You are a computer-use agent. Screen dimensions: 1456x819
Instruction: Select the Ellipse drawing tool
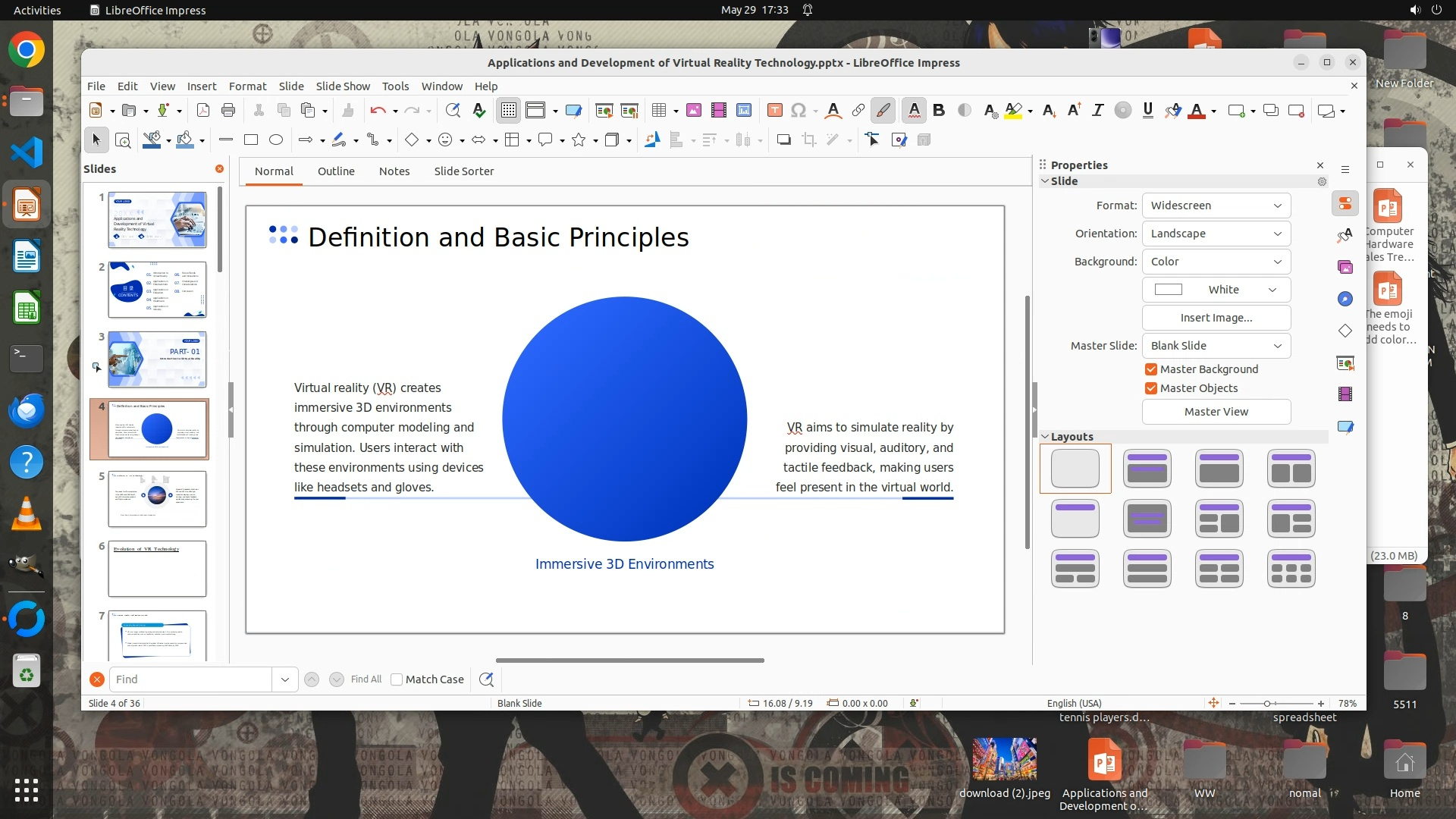point(276,140)
